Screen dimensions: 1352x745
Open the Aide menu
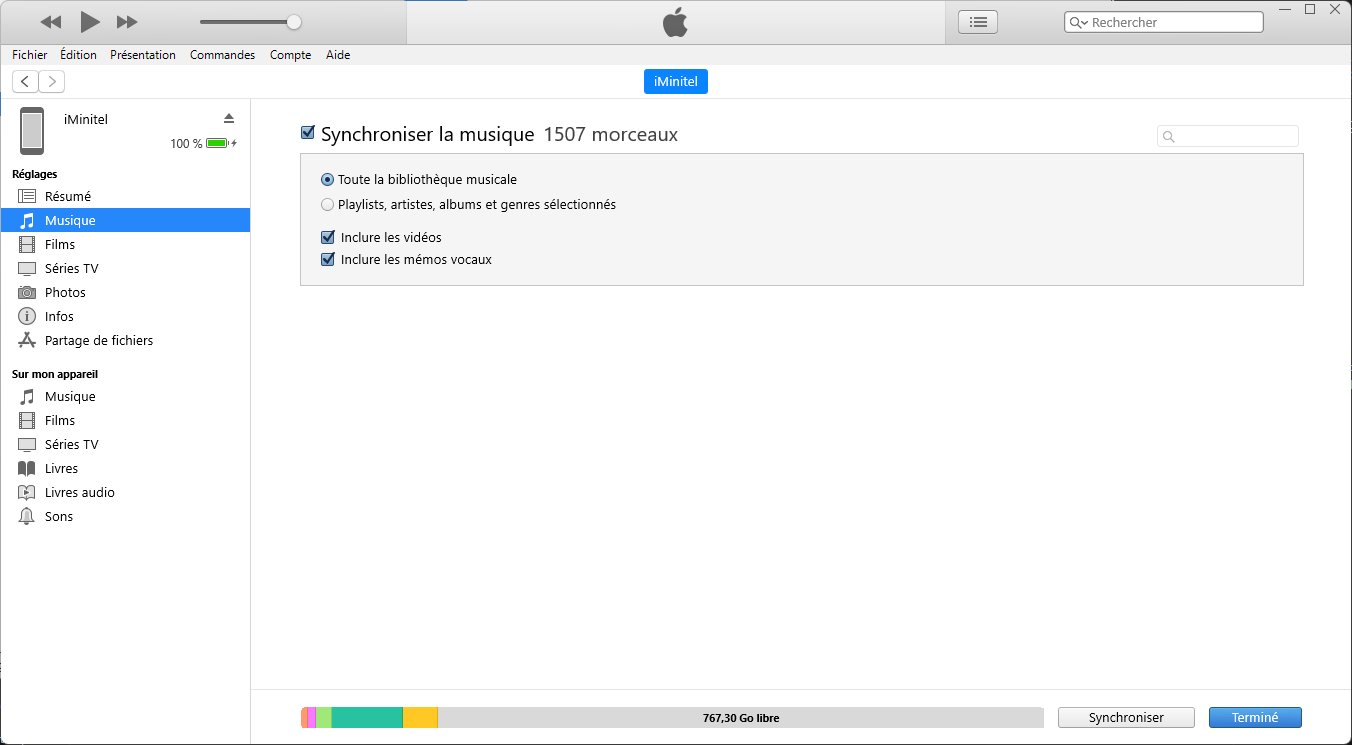[x=338, y=55]
